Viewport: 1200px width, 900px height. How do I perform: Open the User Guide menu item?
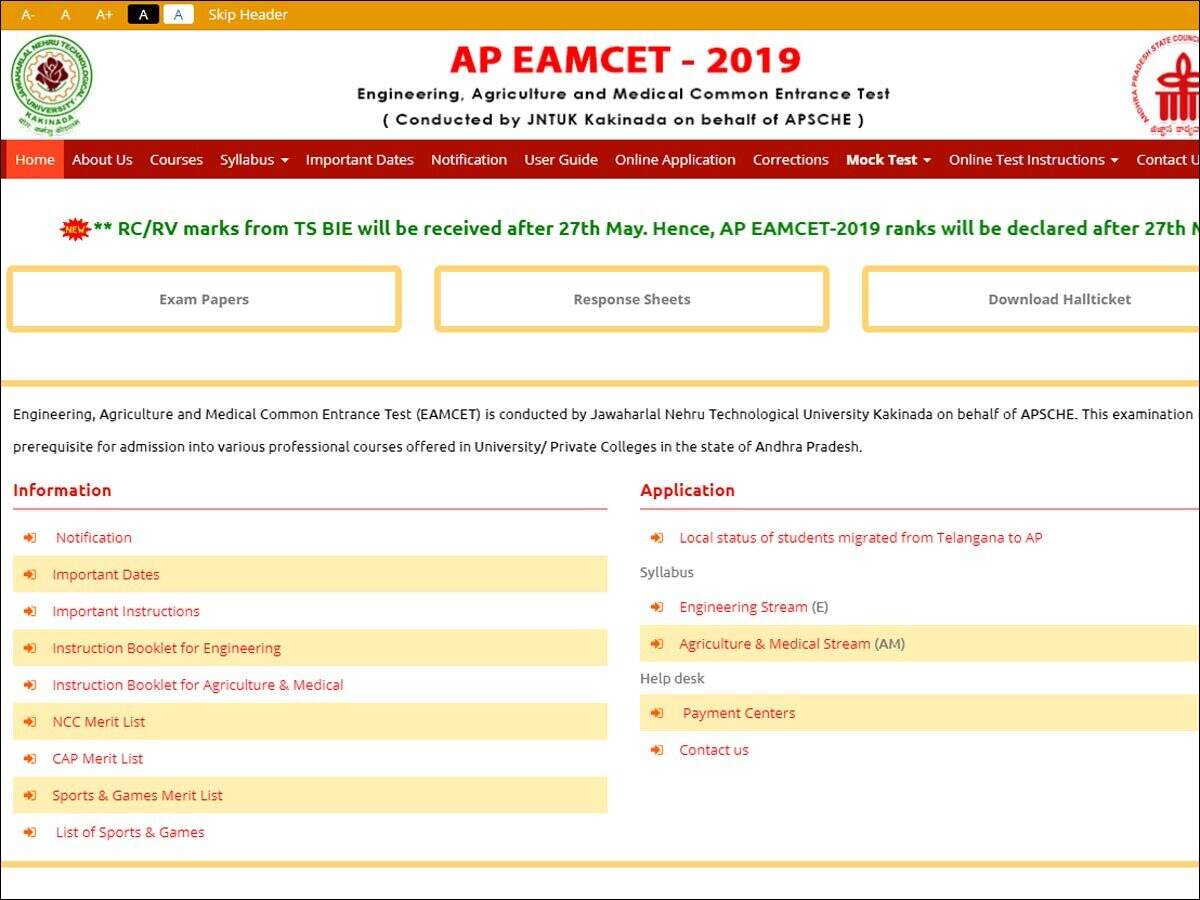pos(561,160)
